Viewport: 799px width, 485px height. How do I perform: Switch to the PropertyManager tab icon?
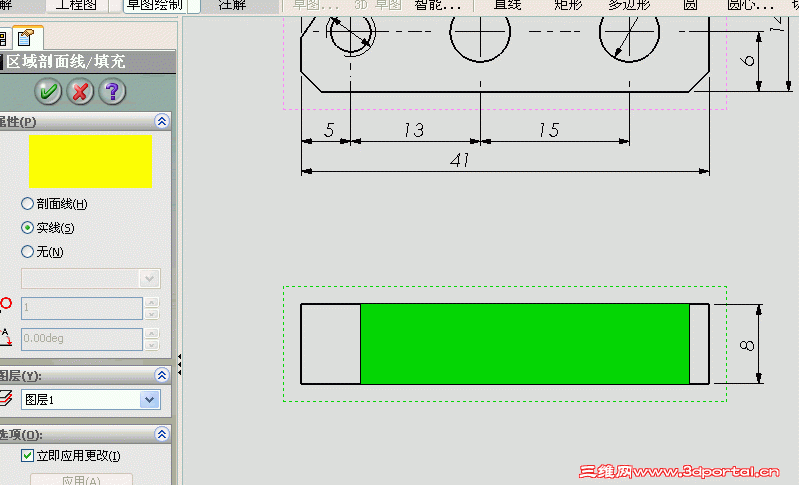[x=26, y=38]
